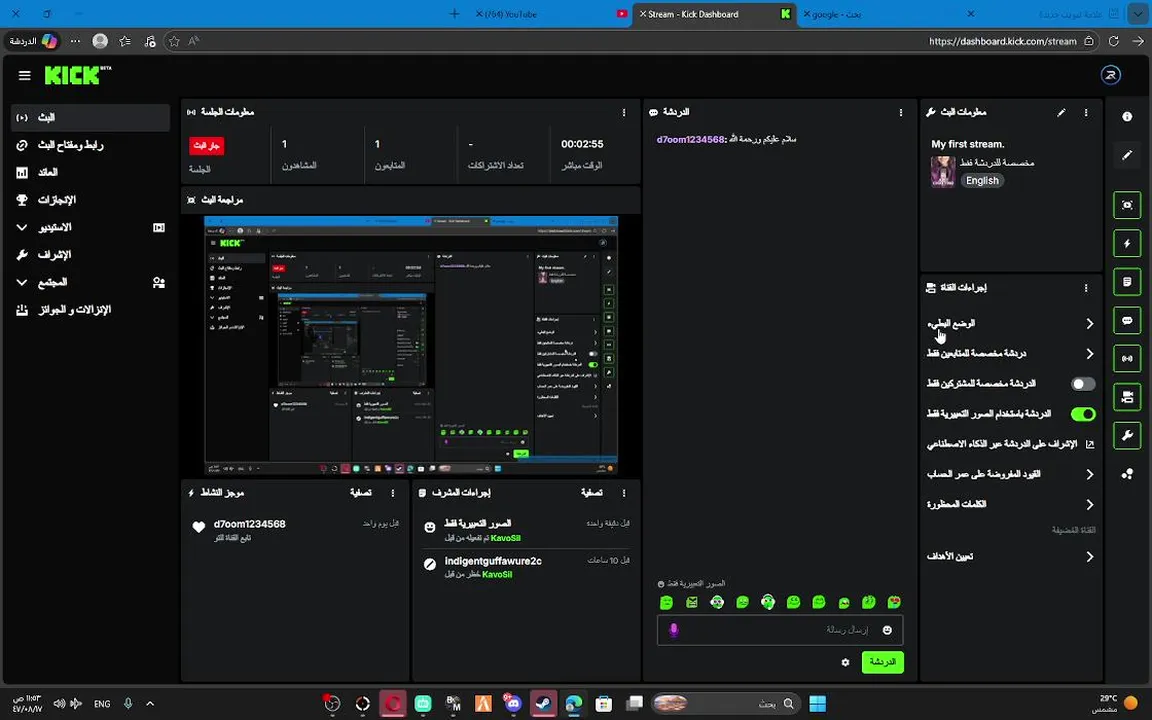Open الإنزالات و الجوائز in sidebar
Viewport: 1152px width, 720px height.
pyautogui.click(x=90, y=310)
